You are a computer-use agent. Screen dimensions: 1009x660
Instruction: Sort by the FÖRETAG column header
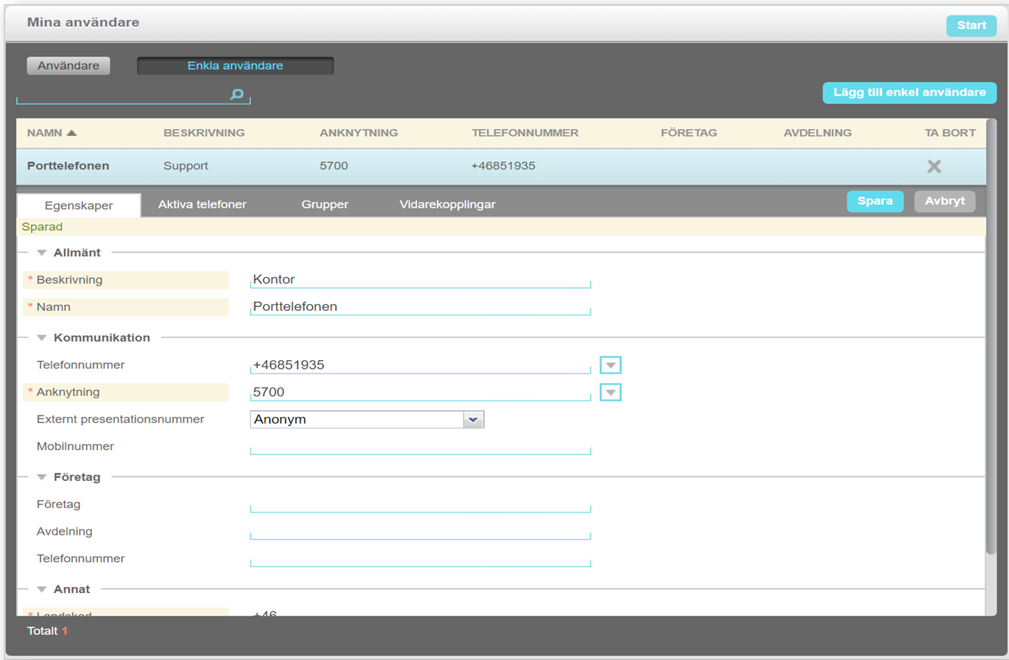(x=689, y=133)
